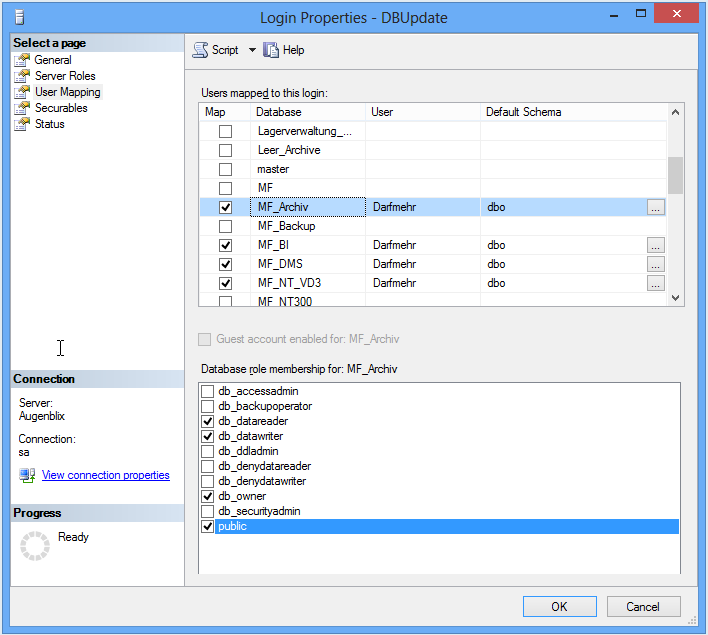Check the map box for master database

coord(225,169)
